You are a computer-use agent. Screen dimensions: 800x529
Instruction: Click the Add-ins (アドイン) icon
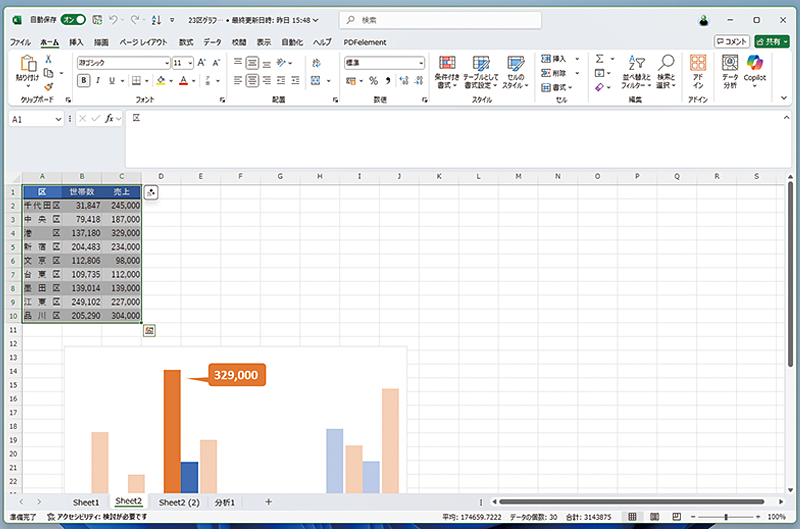[x=698, y=72]
